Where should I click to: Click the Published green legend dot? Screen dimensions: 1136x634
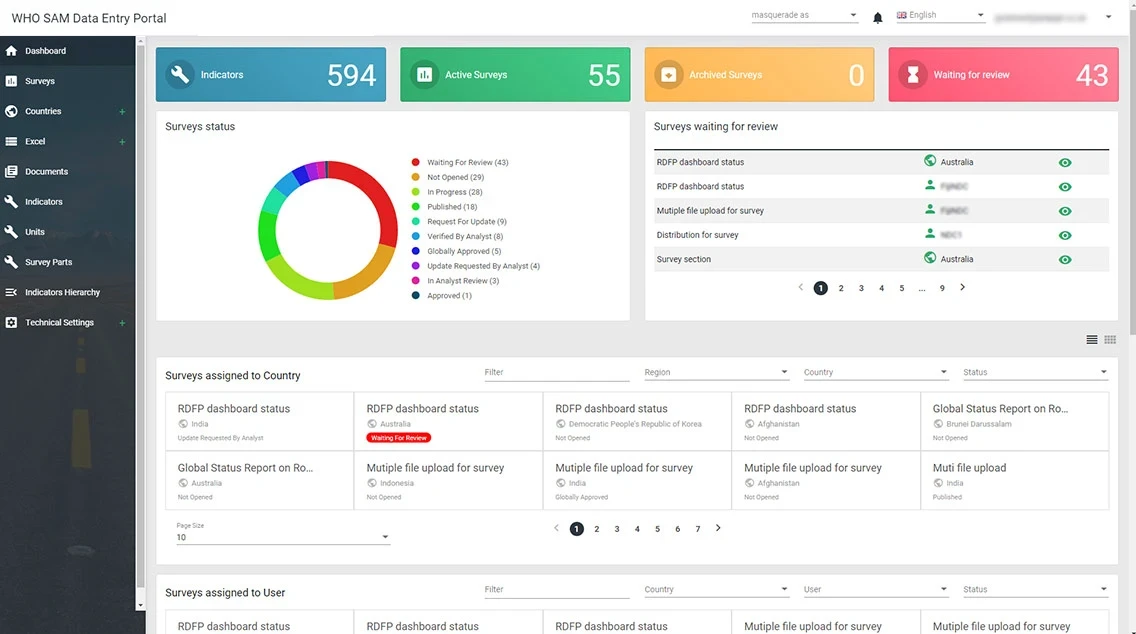pyautogui.click(x=415, y=207)
